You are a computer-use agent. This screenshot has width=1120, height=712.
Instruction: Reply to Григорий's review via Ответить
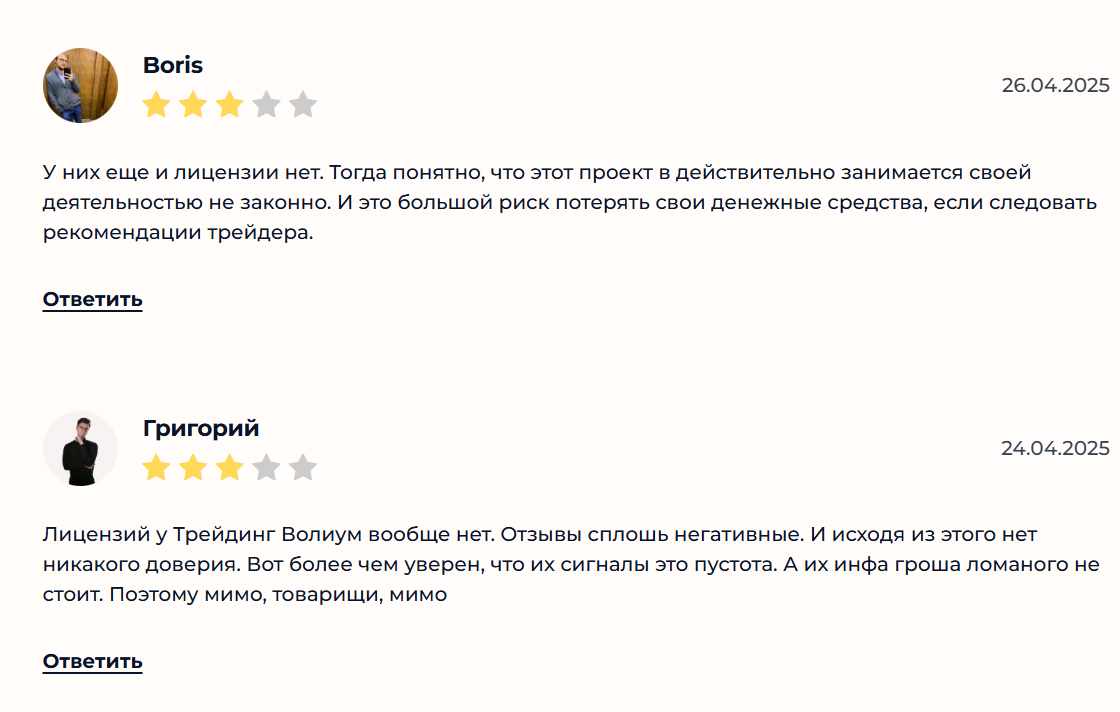92,661
